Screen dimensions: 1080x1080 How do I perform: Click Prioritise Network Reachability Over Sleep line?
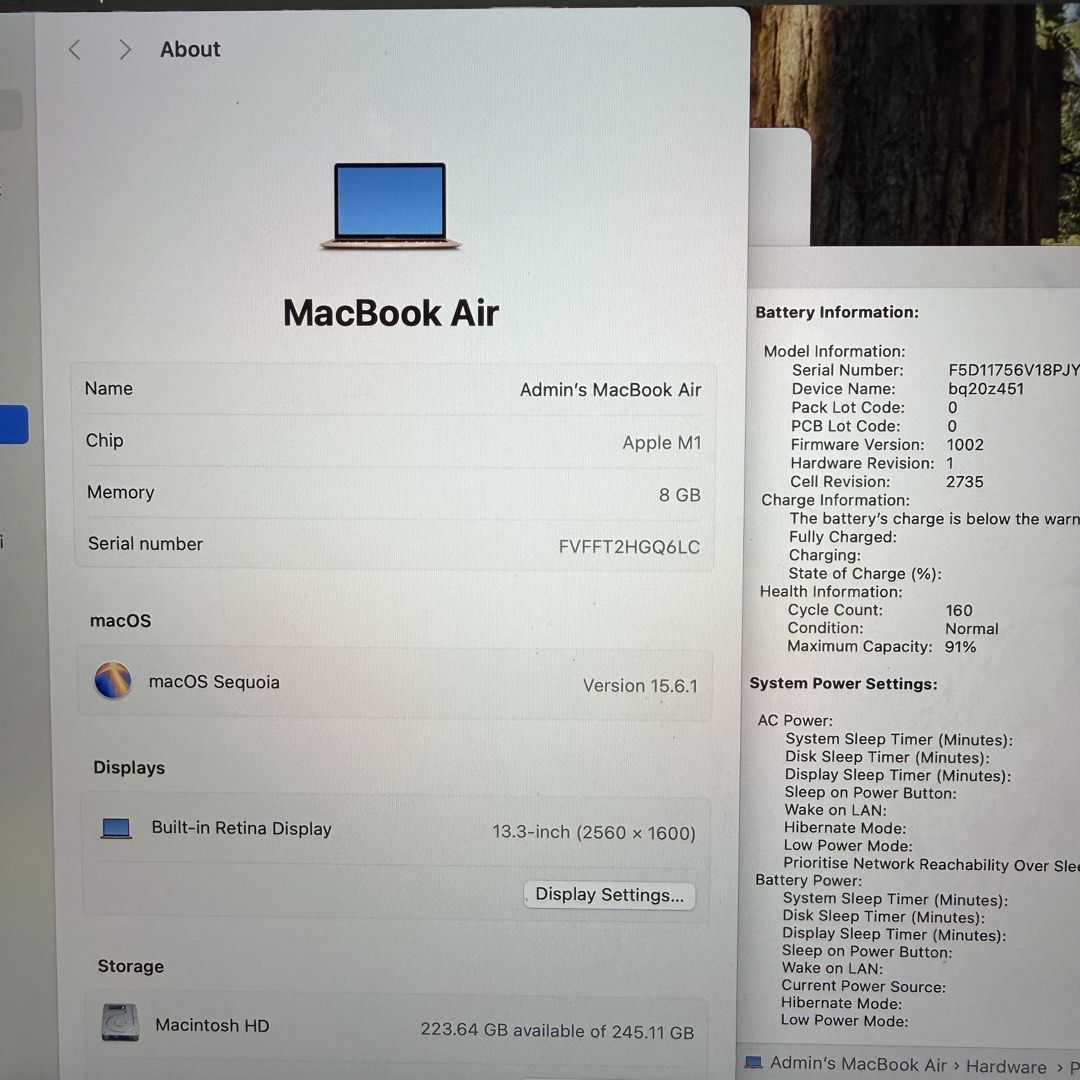931,864
